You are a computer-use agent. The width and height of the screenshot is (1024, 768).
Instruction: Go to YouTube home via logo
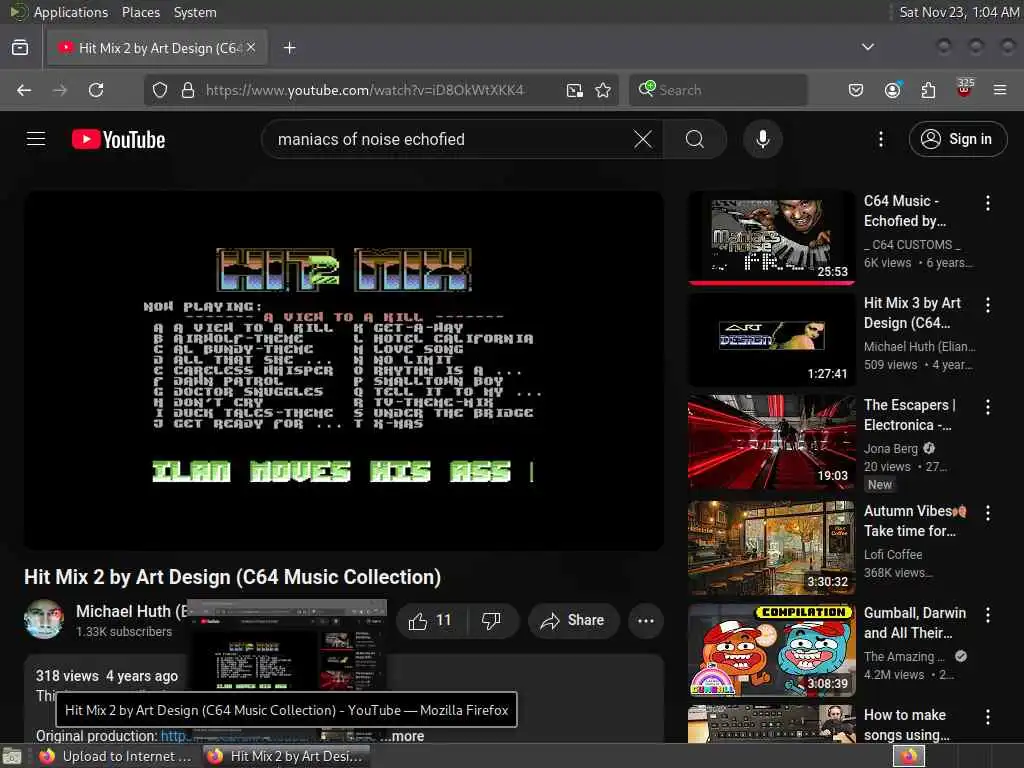pos(118,139)
